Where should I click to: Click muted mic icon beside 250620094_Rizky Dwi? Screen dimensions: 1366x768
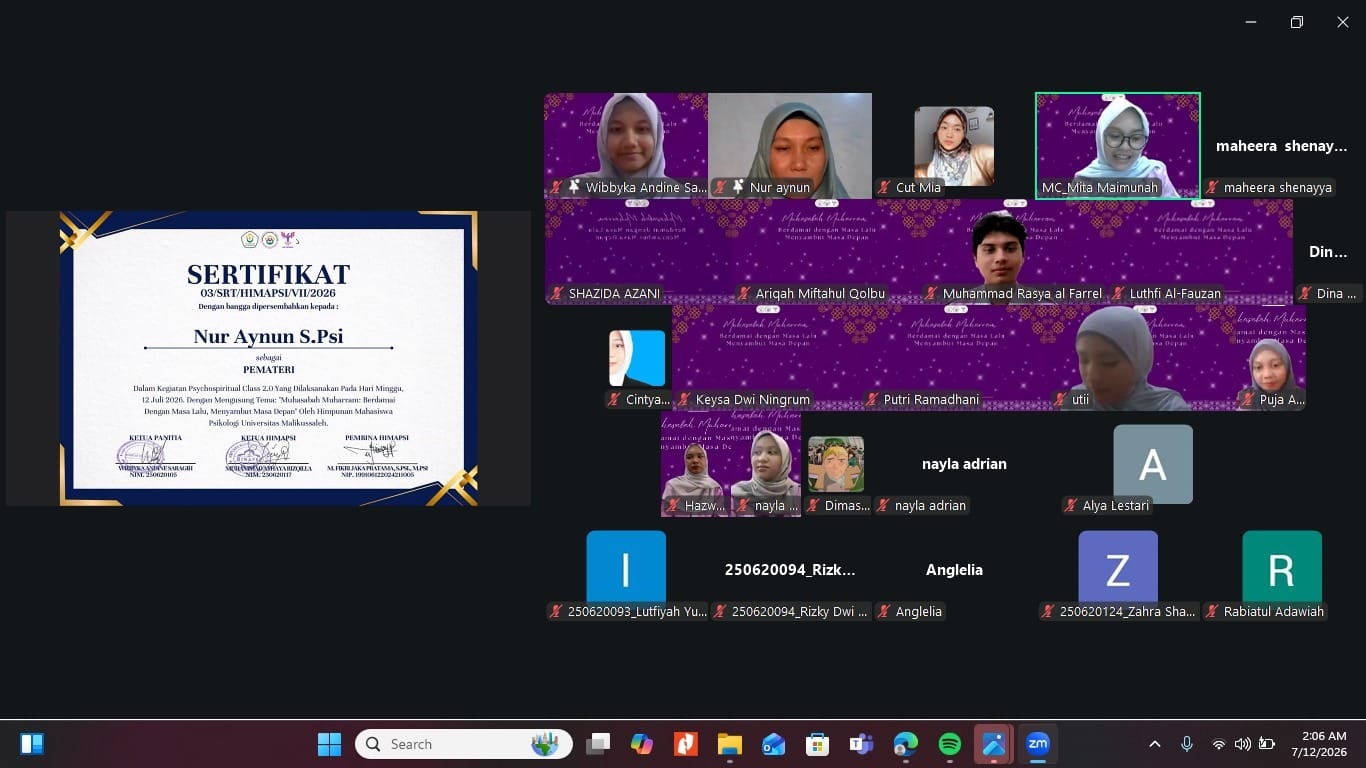coord(720,611)
